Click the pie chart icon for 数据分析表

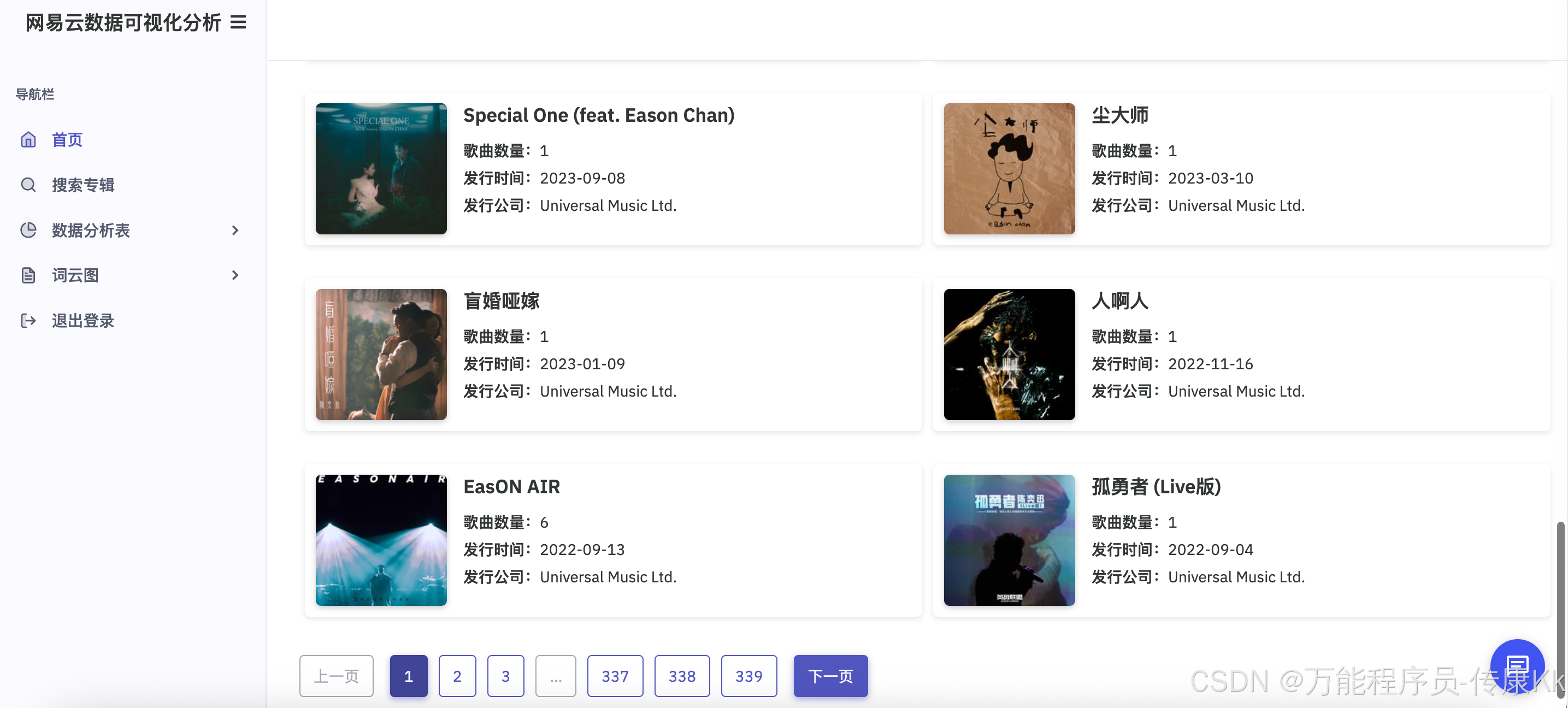pos(28,230)
